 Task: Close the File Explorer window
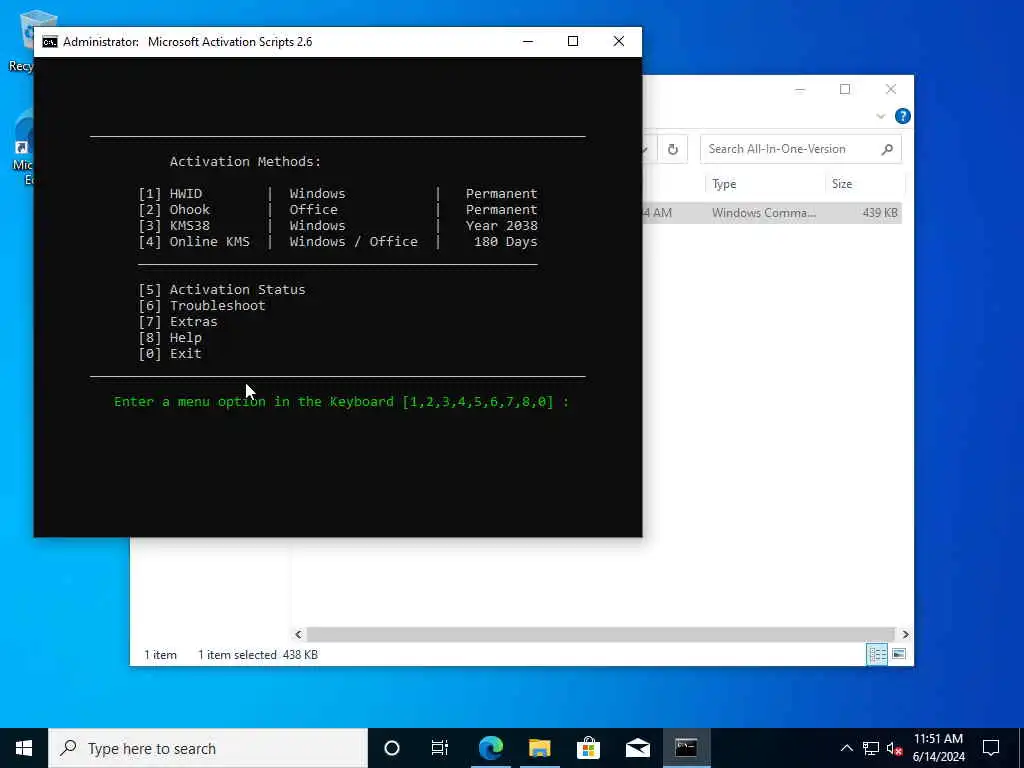tap(891, 89)
